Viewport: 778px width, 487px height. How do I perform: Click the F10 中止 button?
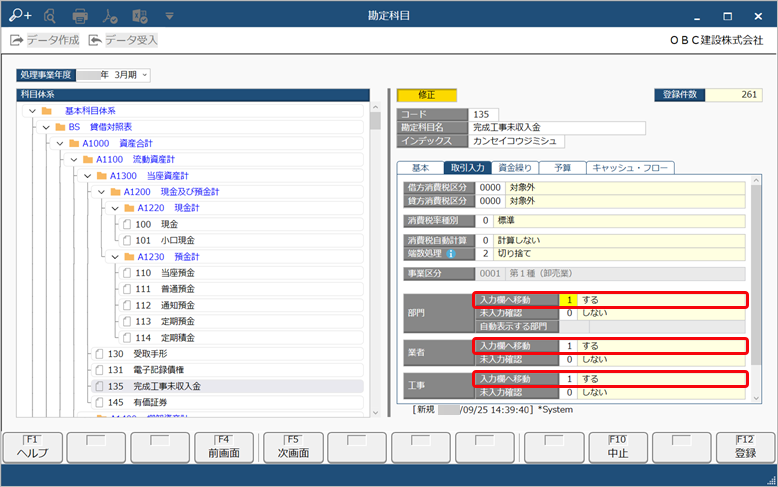point(618,447)
